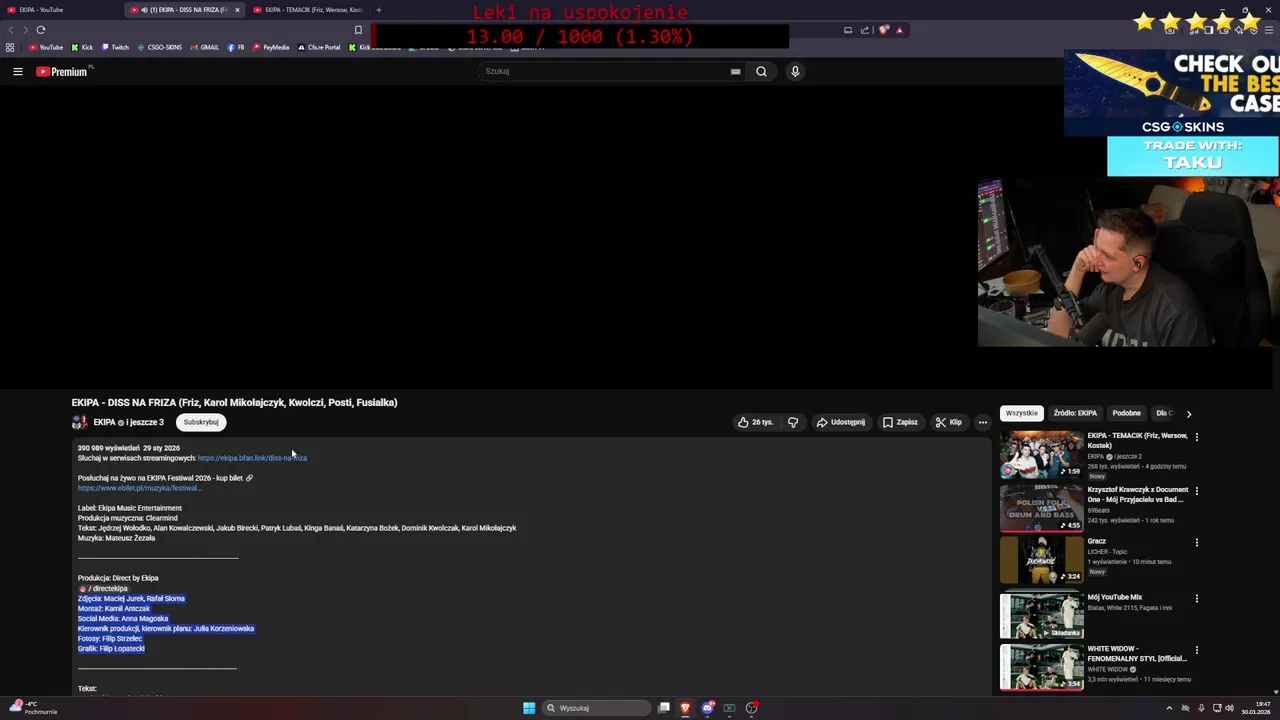Open a new browser tab
The image size is (1280, 720).
click(378, 10)
